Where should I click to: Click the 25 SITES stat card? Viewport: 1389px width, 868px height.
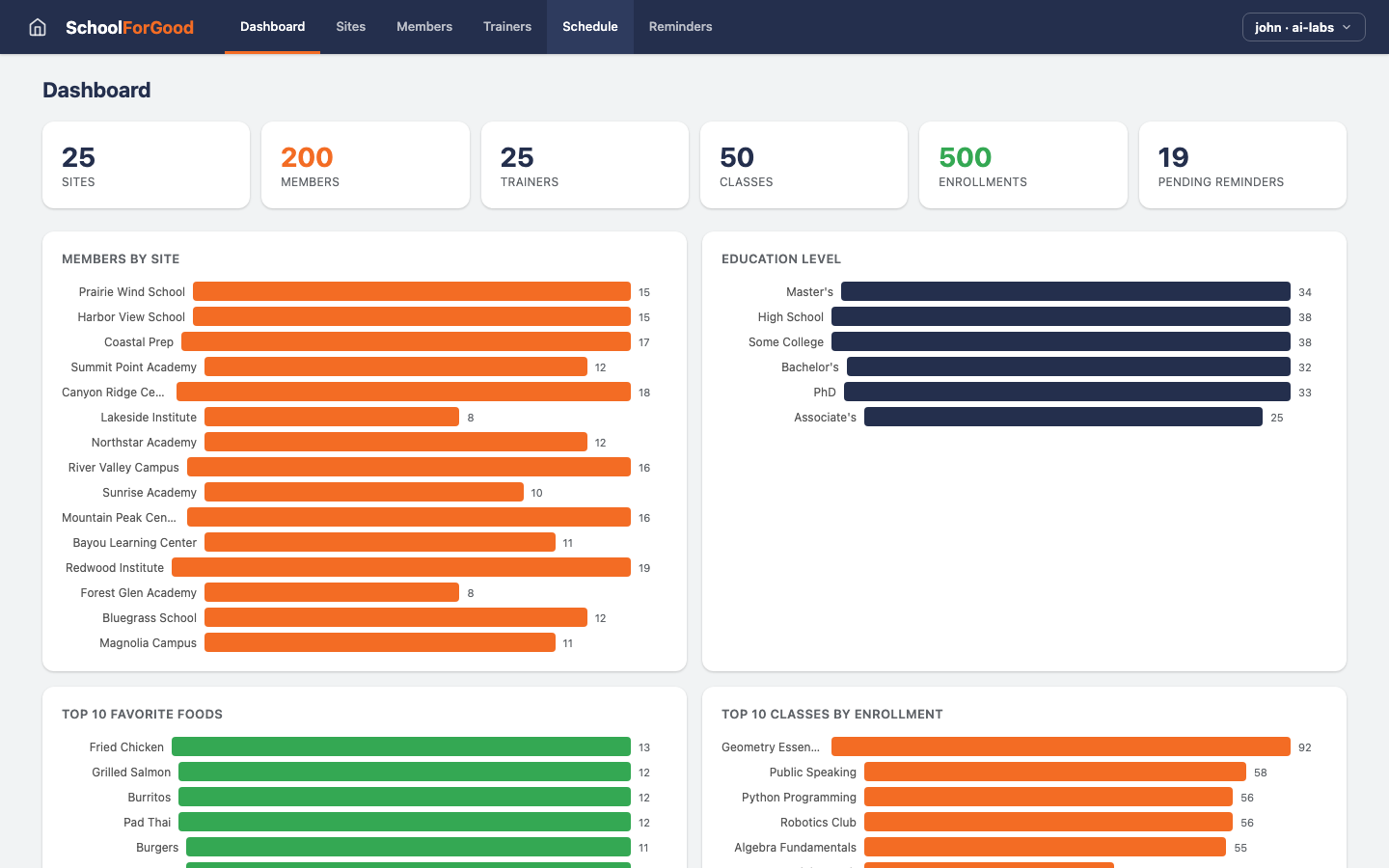[x=146, y=164]
